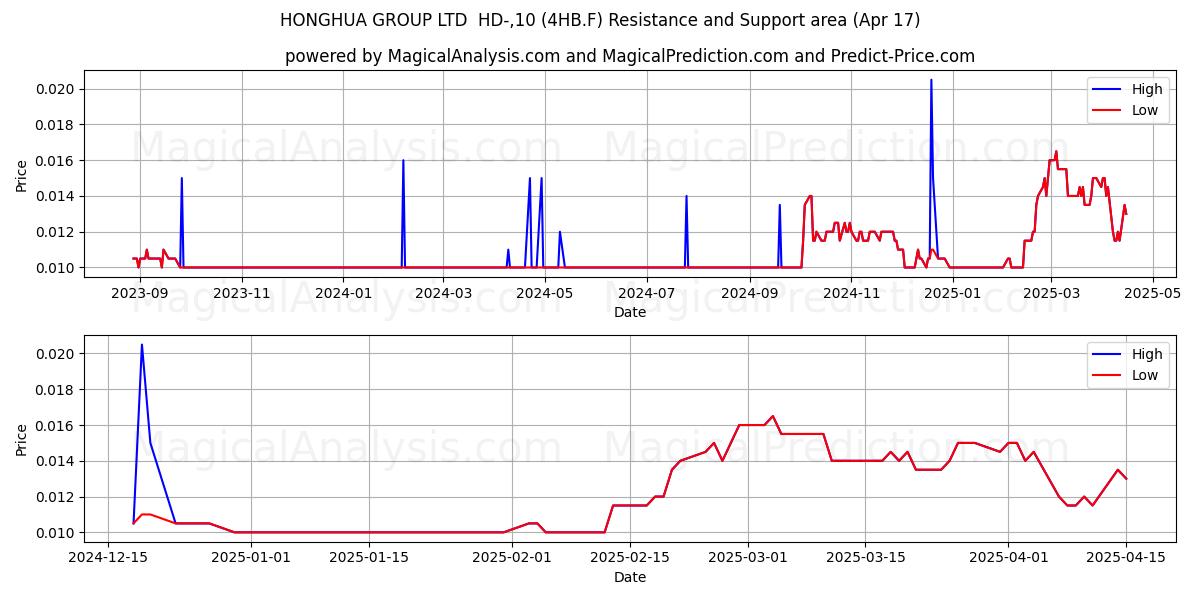Click the 2025-04-15 tick label
This screenshot has height=600, width=1200.
pos(1127,558)
